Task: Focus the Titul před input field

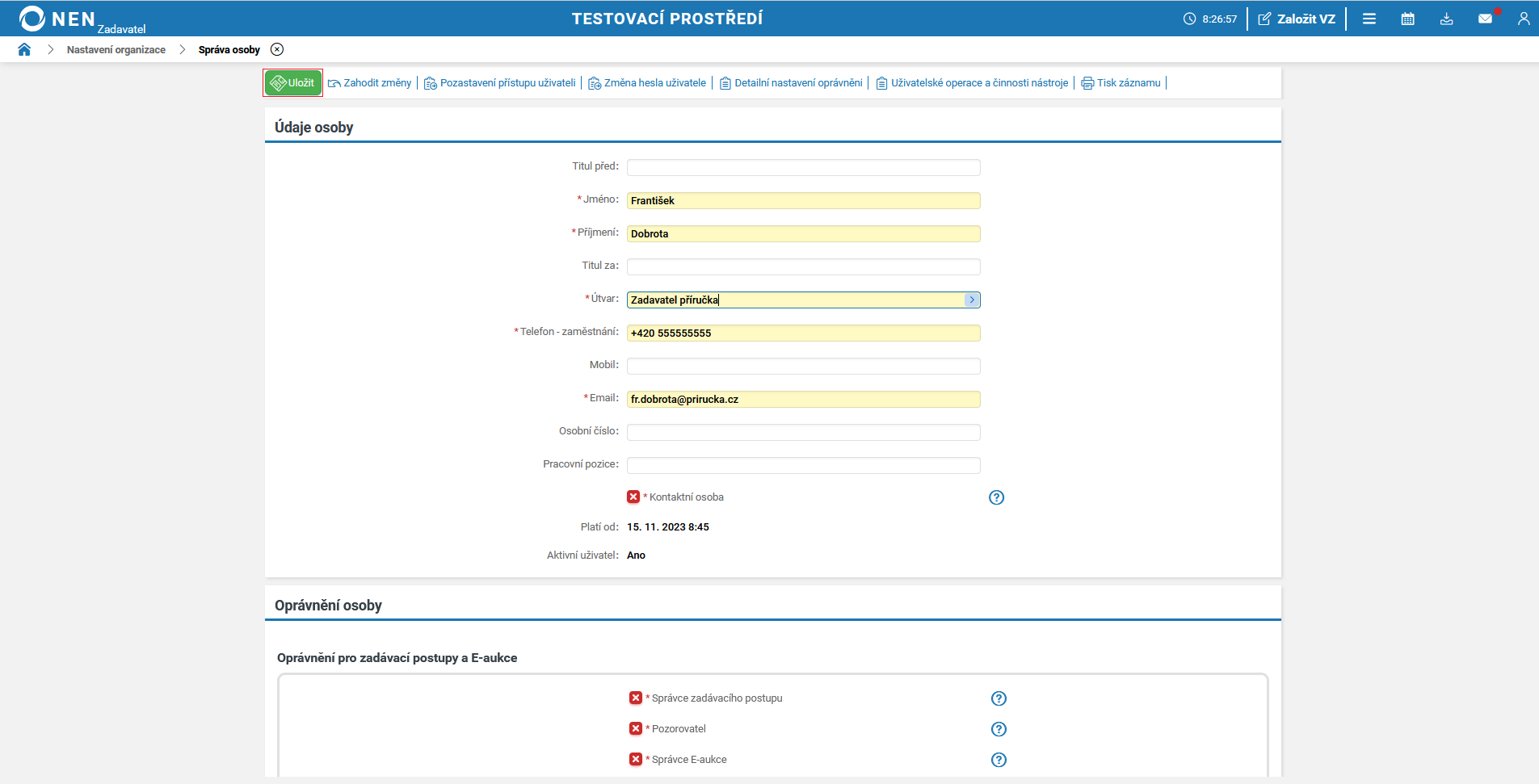Action: [x=803, y=167]
